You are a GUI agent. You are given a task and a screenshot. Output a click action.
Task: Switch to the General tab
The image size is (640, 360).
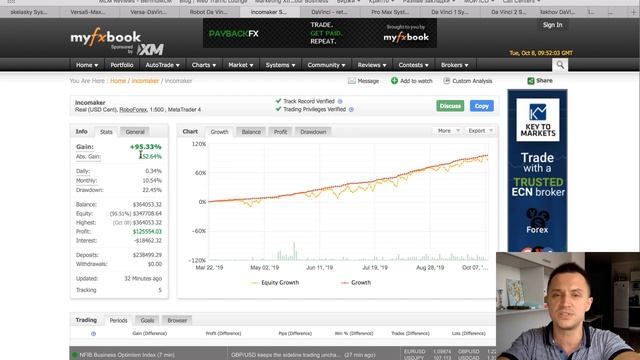[x=135, y=132]
